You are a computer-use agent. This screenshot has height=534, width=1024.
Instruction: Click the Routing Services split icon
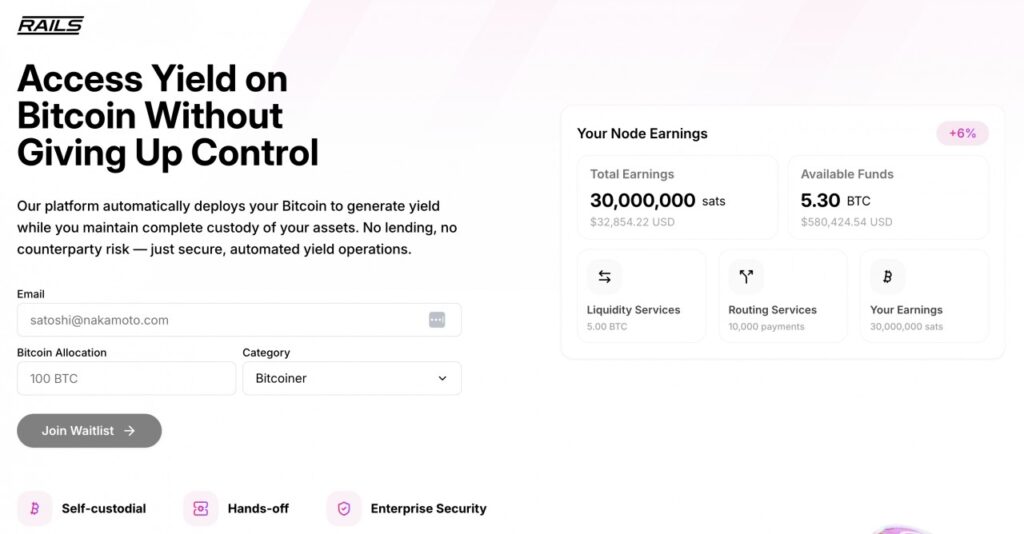pos(745,277)
